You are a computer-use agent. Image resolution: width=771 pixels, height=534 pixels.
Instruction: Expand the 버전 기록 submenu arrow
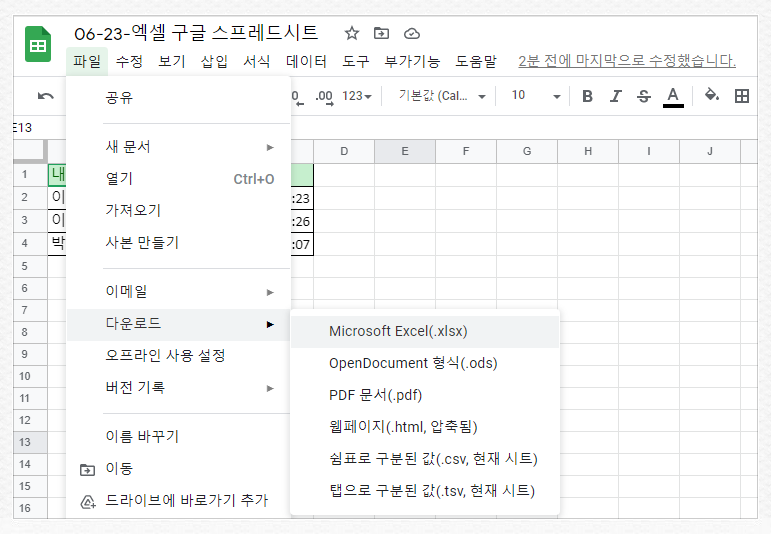270,388
